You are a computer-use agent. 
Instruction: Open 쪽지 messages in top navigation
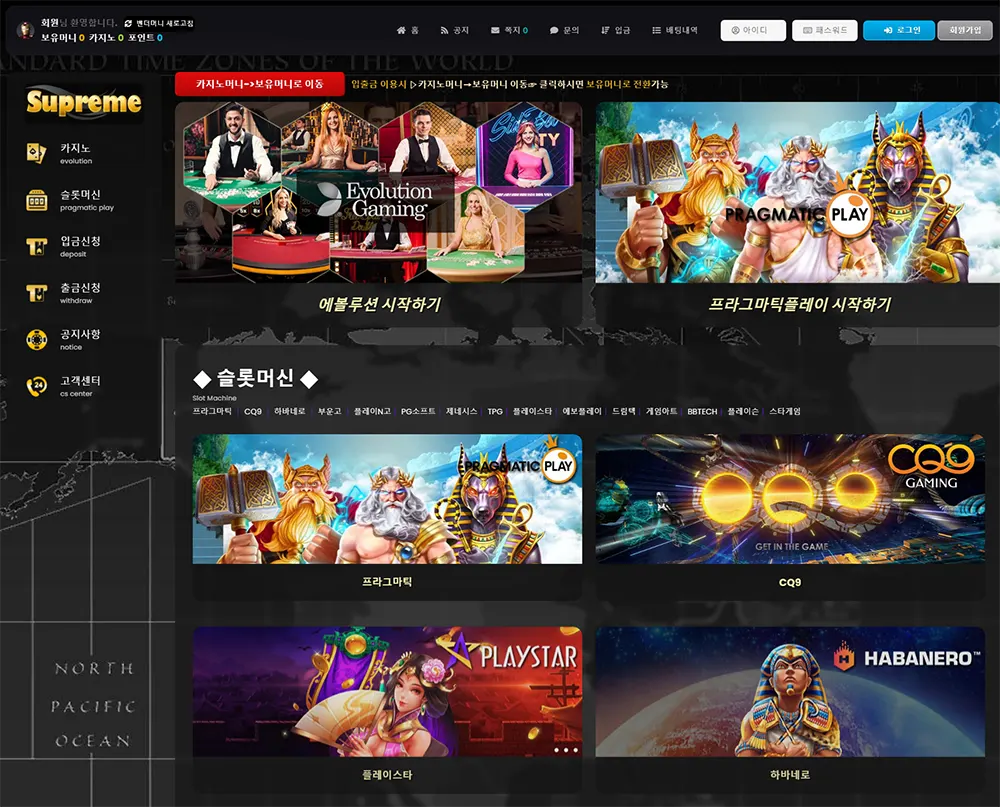(509, 30)
